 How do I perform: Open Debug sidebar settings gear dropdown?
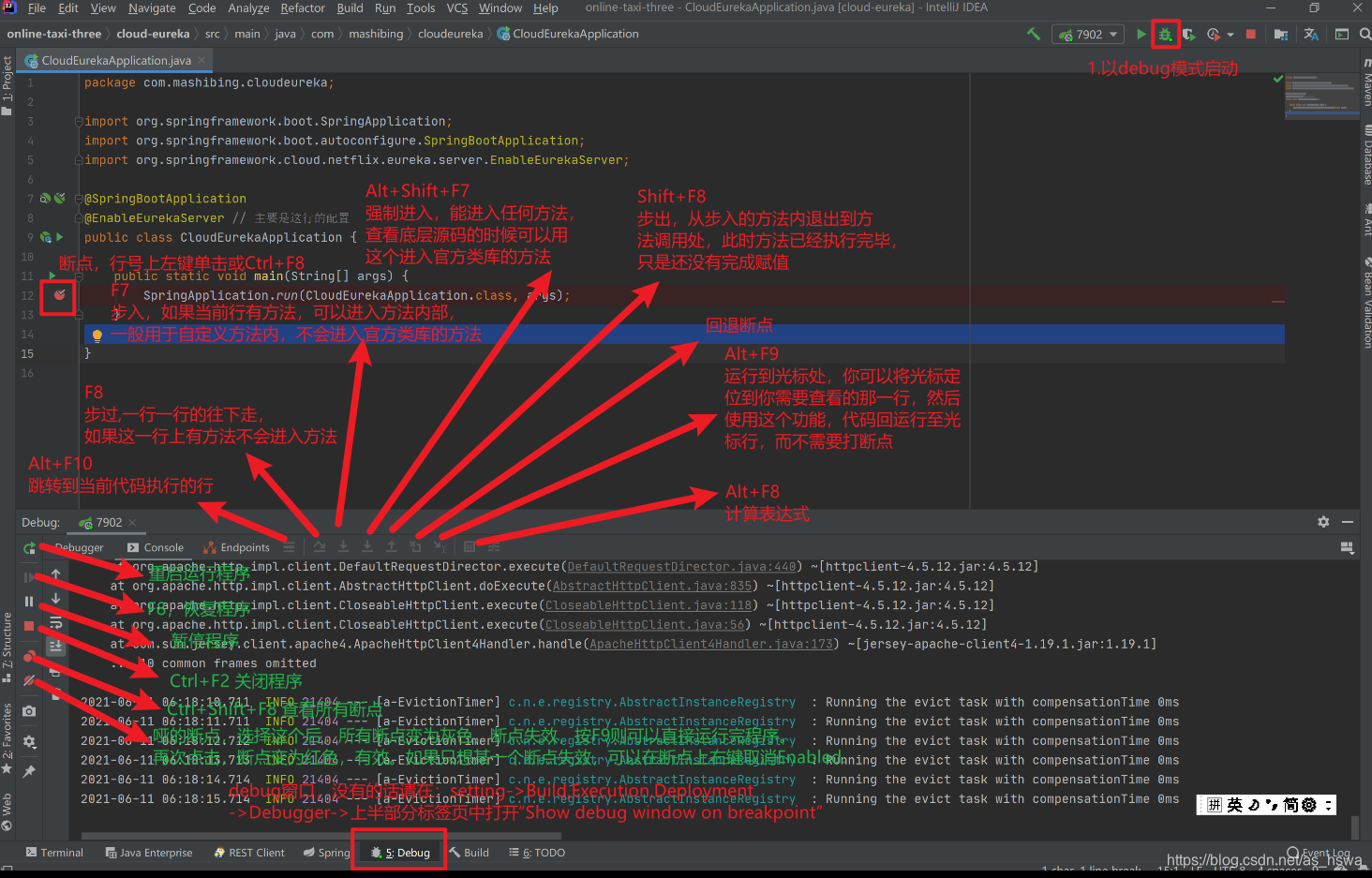(x=29, y=742)
